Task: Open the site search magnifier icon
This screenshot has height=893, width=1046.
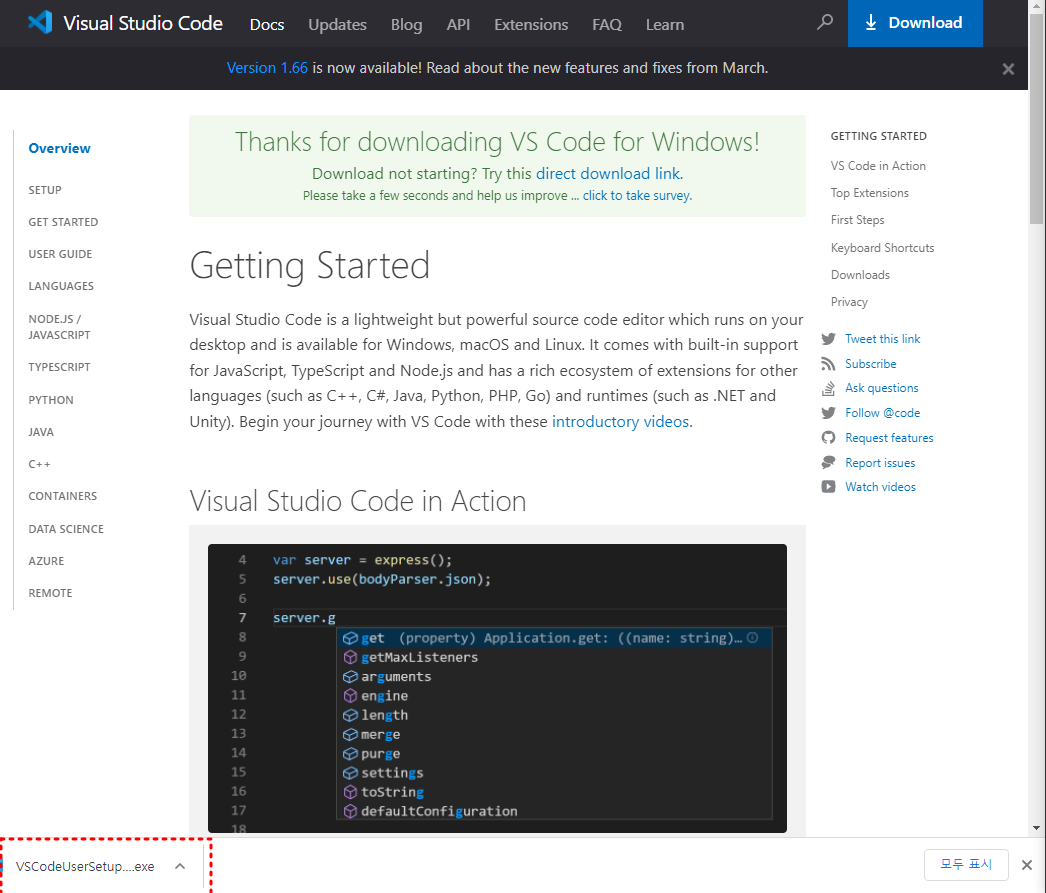Action: pyautogui.click(x=825, y=23)
